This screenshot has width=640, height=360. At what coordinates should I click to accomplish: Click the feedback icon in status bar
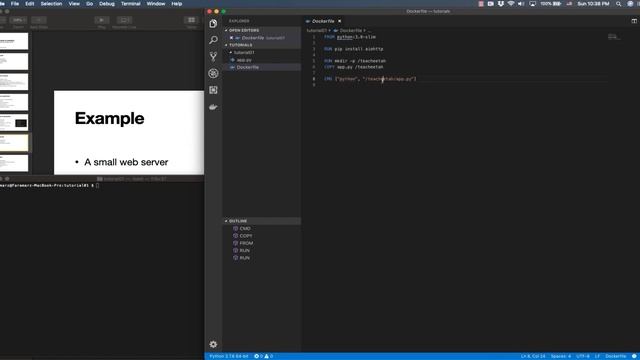(x=634, y=356)
